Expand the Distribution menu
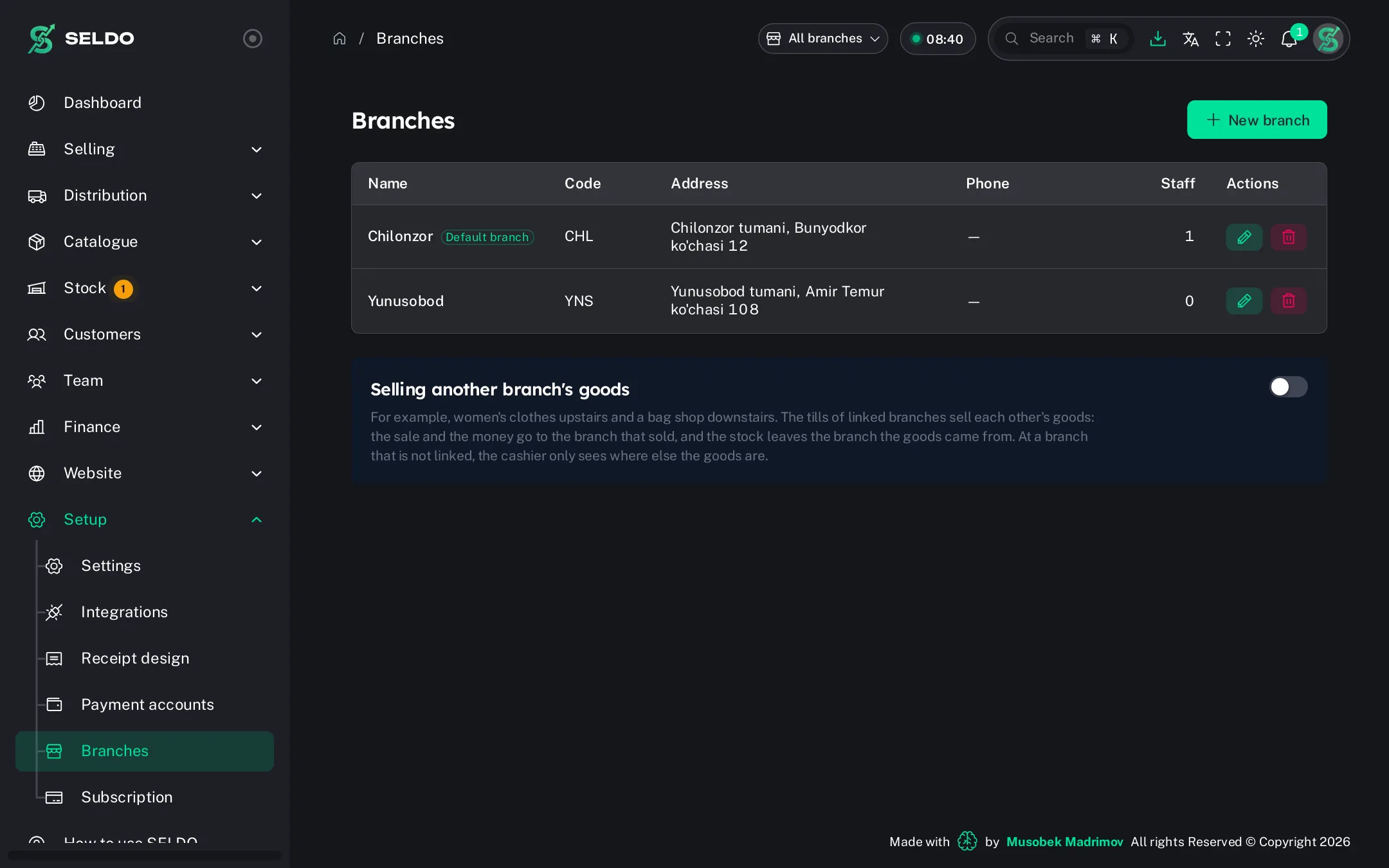 coord(145,195)
